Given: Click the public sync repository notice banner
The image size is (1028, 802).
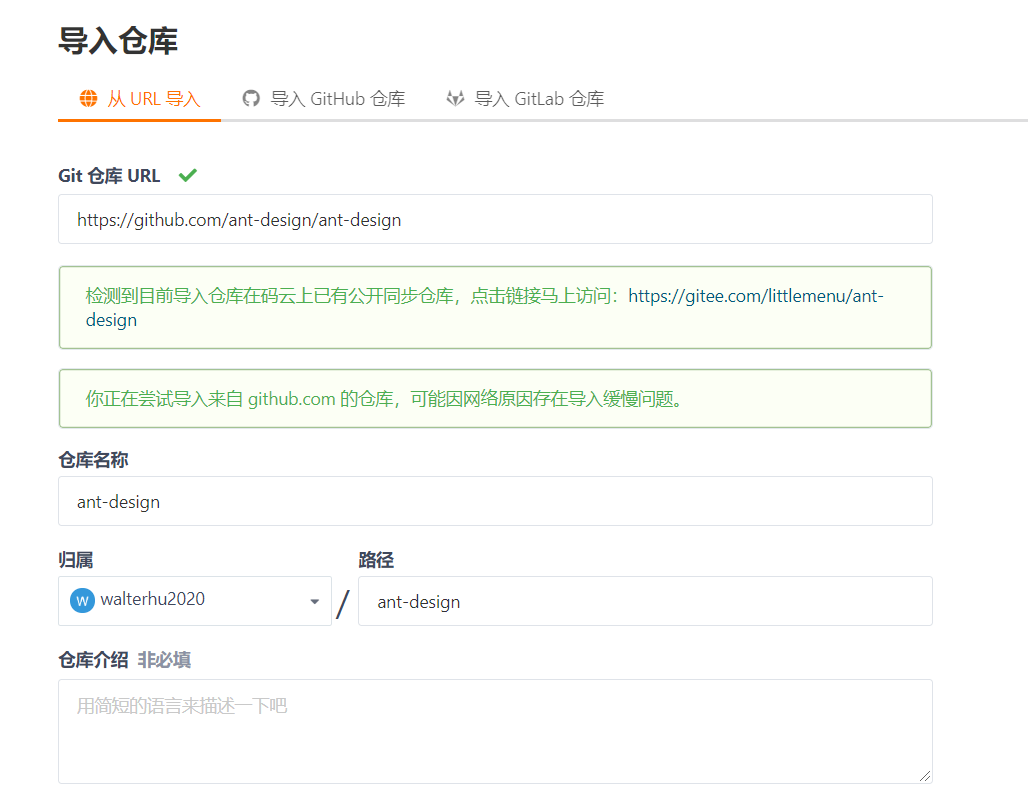Looking at the screenshot, I should [x=496, y=307].
